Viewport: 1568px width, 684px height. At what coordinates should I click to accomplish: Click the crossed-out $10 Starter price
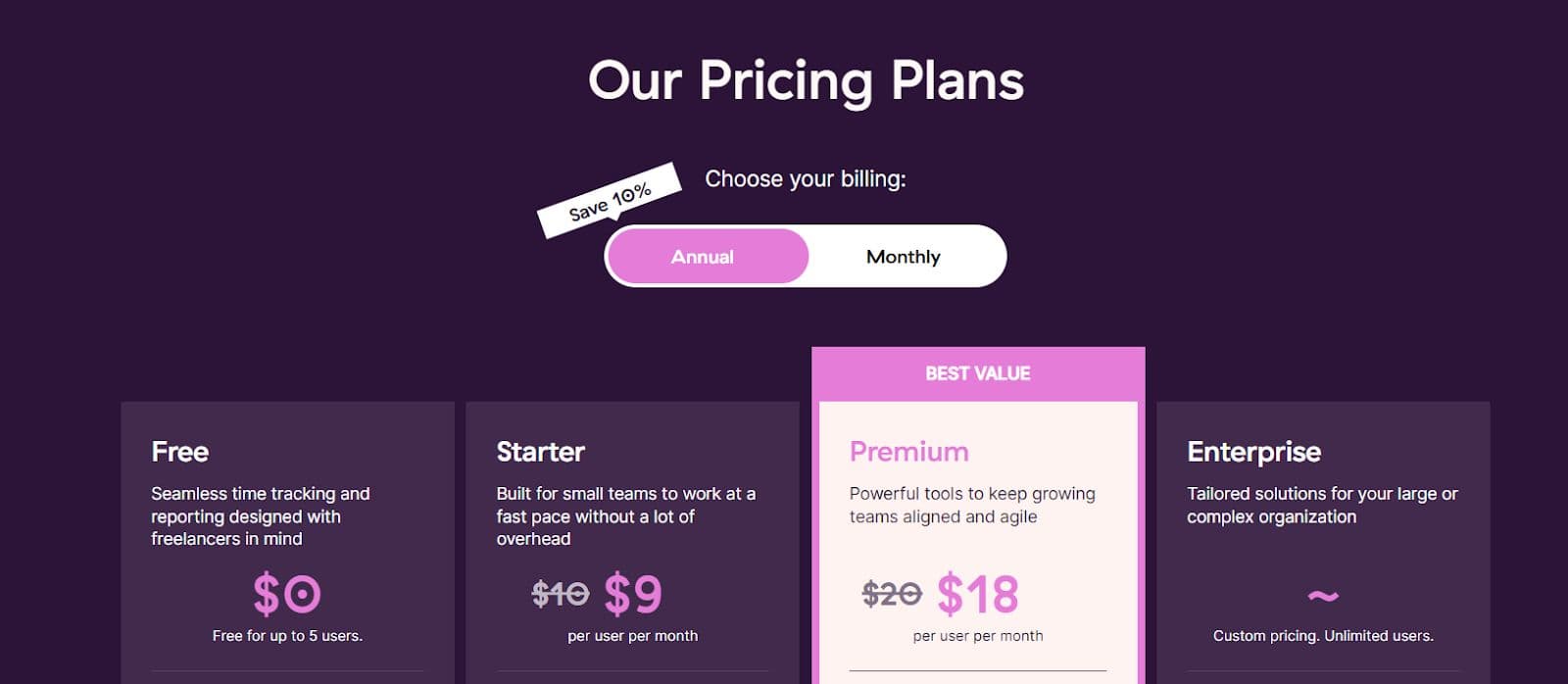[x=560, y=593]
